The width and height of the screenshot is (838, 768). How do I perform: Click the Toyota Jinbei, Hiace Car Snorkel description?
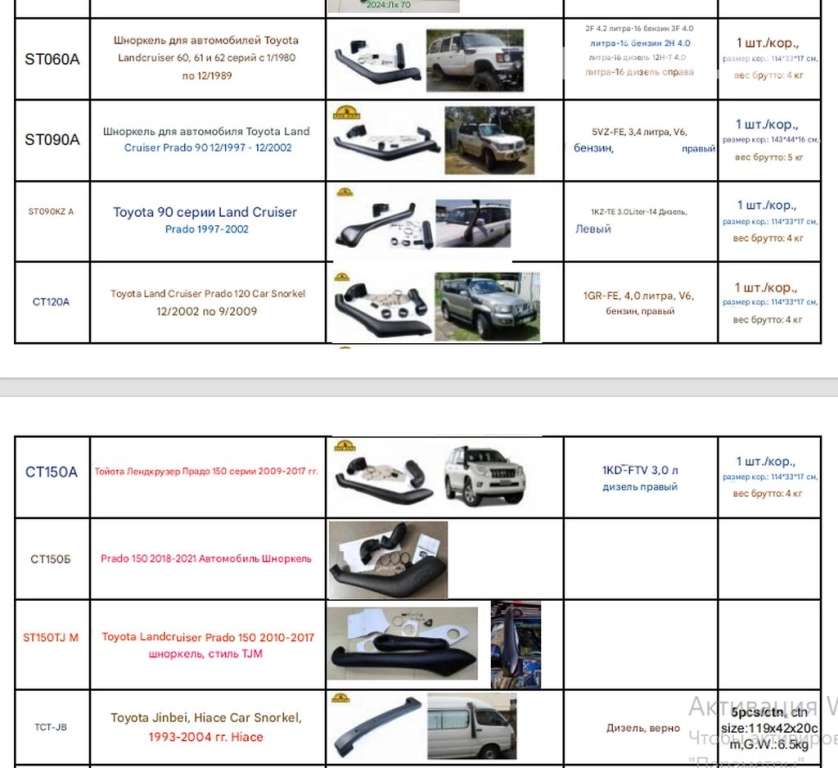207,727
